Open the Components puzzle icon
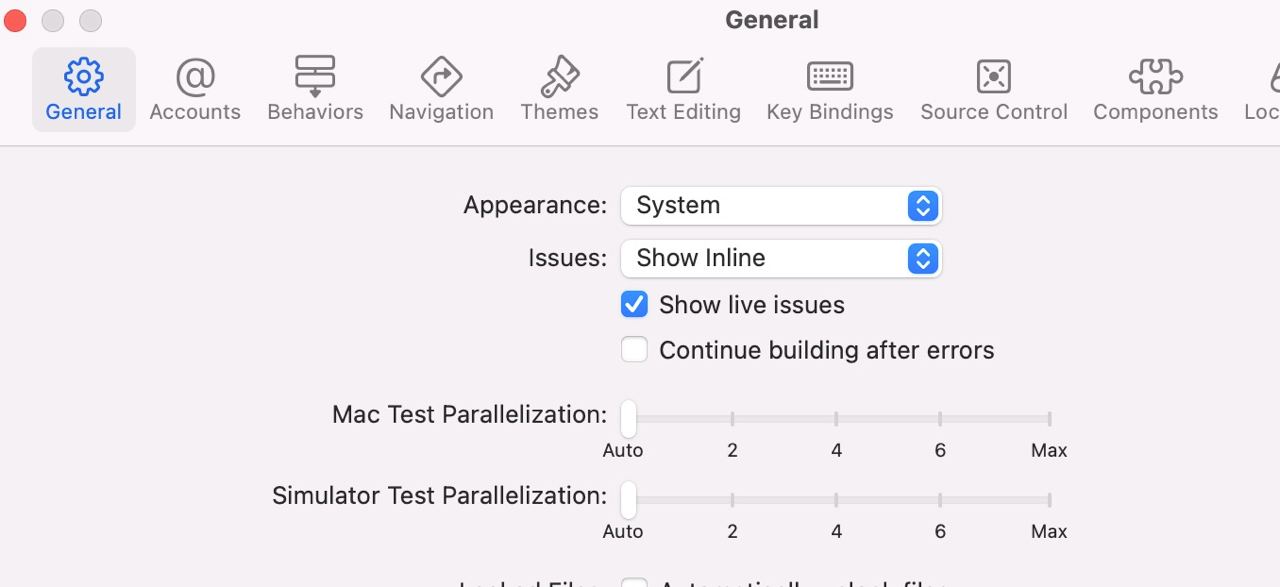1280x587 pixels. click(1155, 77)
